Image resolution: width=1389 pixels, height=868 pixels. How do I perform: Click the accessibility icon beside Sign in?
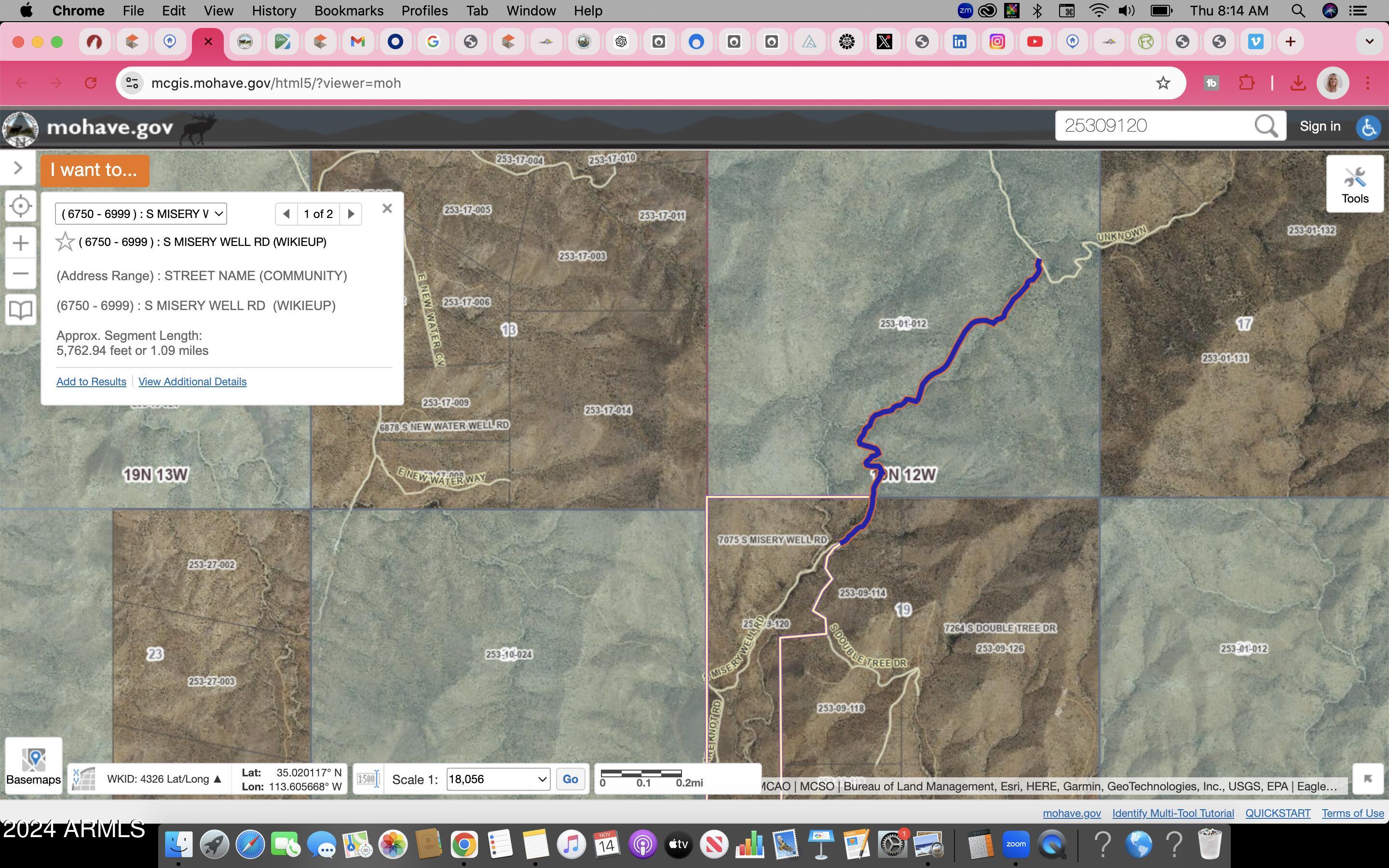[x=1368, y=127]
